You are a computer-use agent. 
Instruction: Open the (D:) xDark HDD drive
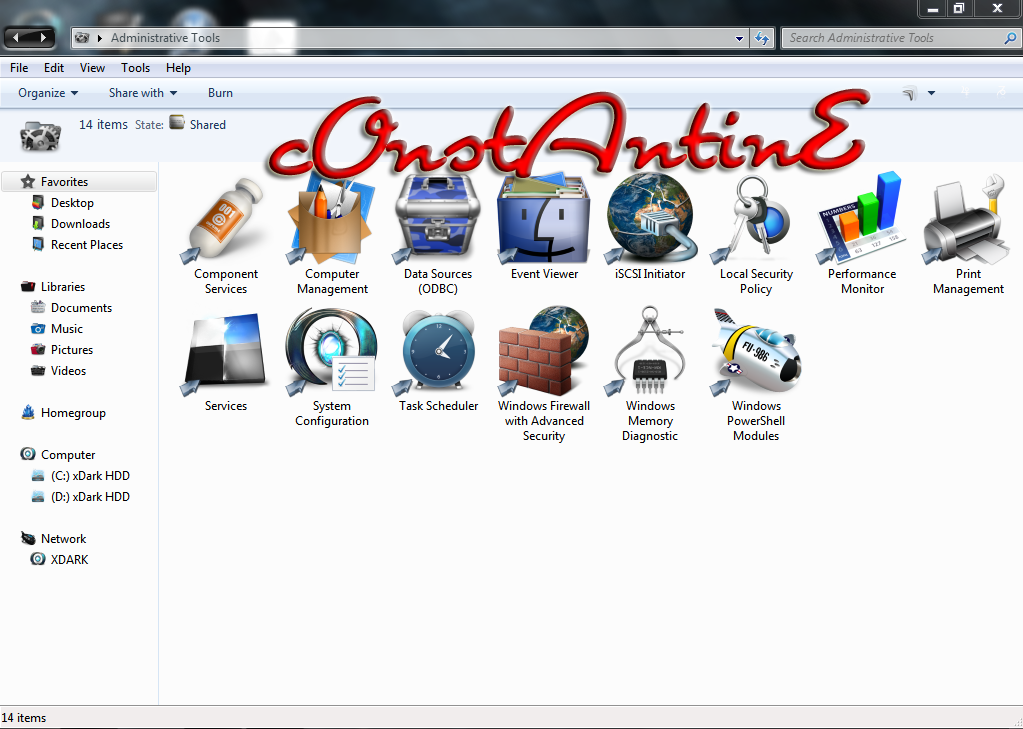[90, 497]
